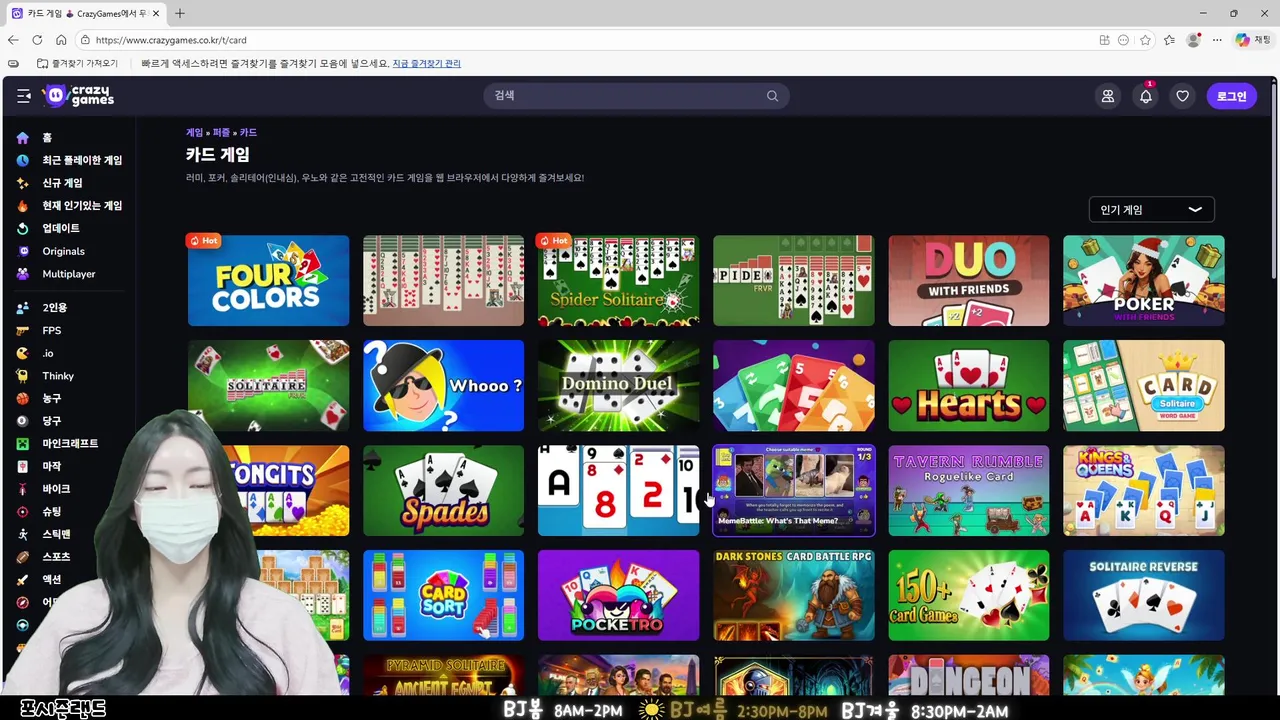Click the 당구 billiards icon

click(x=22, y=421)
